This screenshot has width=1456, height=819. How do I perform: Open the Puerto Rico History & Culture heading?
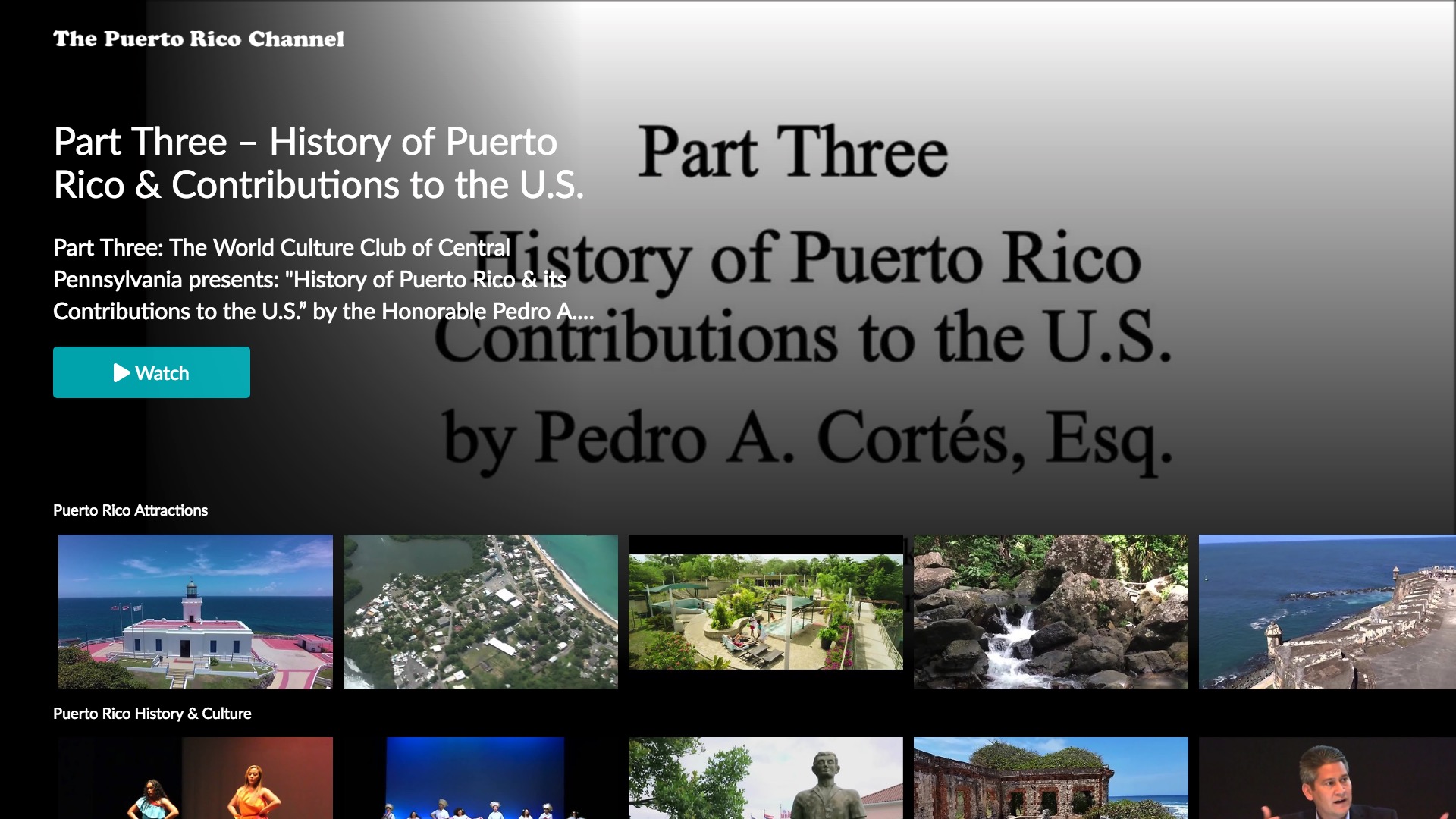click(152, 714)
